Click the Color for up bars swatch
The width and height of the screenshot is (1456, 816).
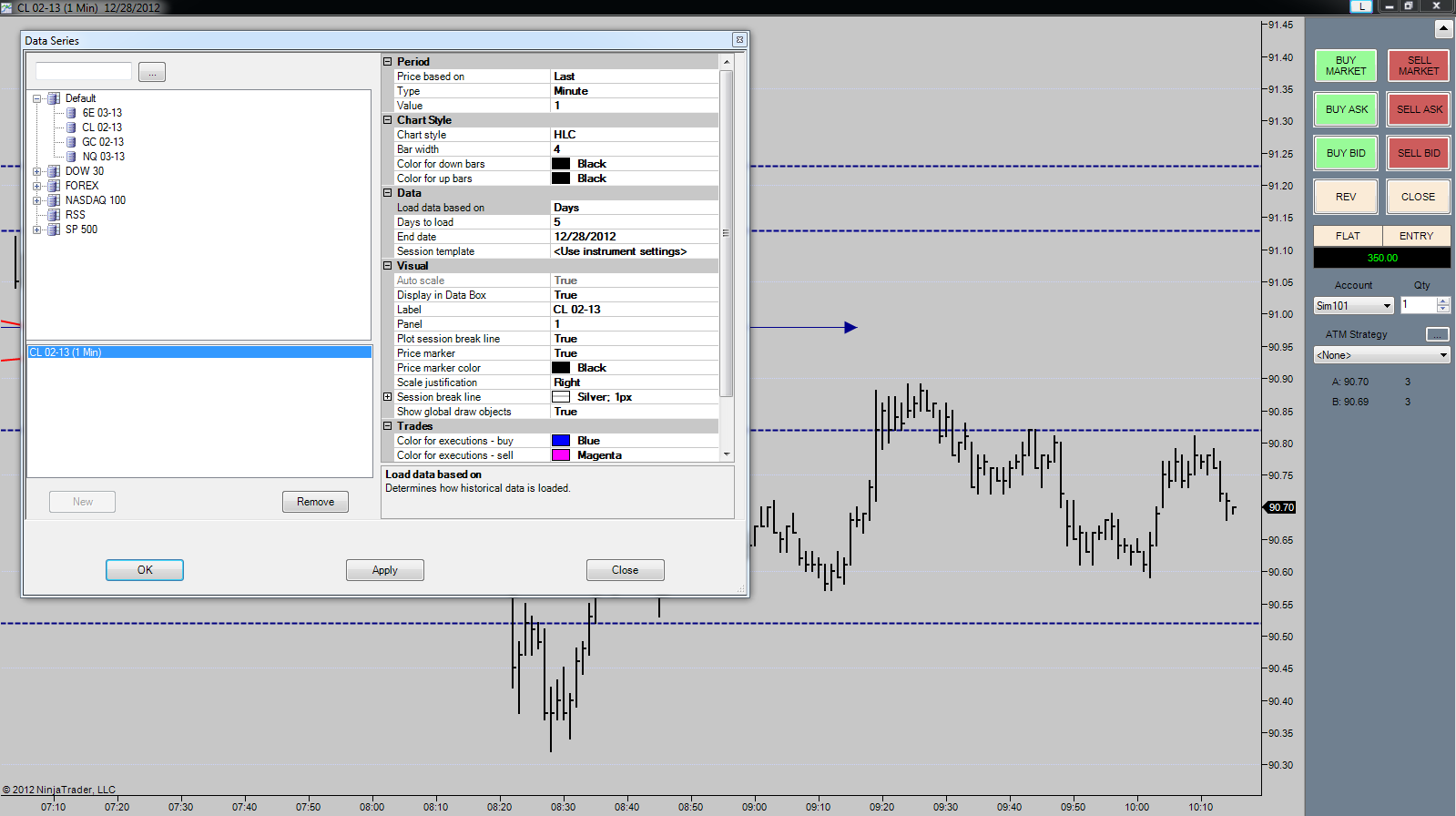click(x=561, y=178)
